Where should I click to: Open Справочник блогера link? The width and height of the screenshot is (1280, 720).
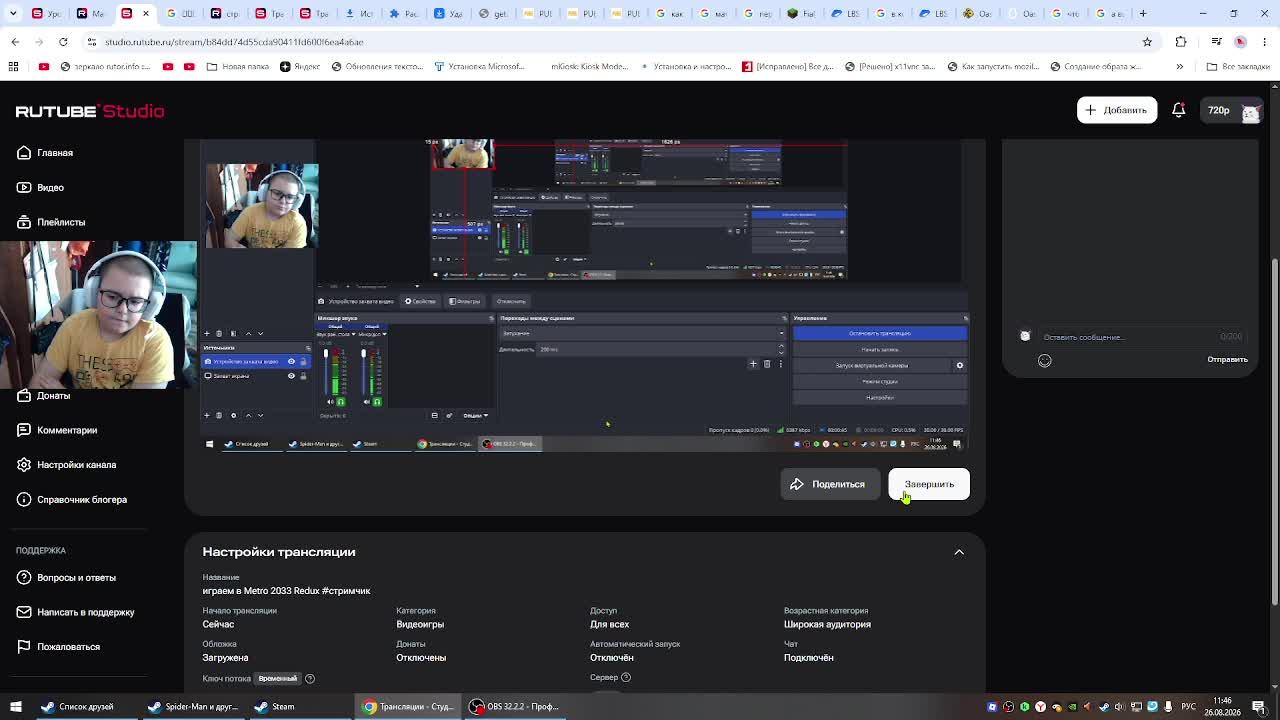click(82, 500)
